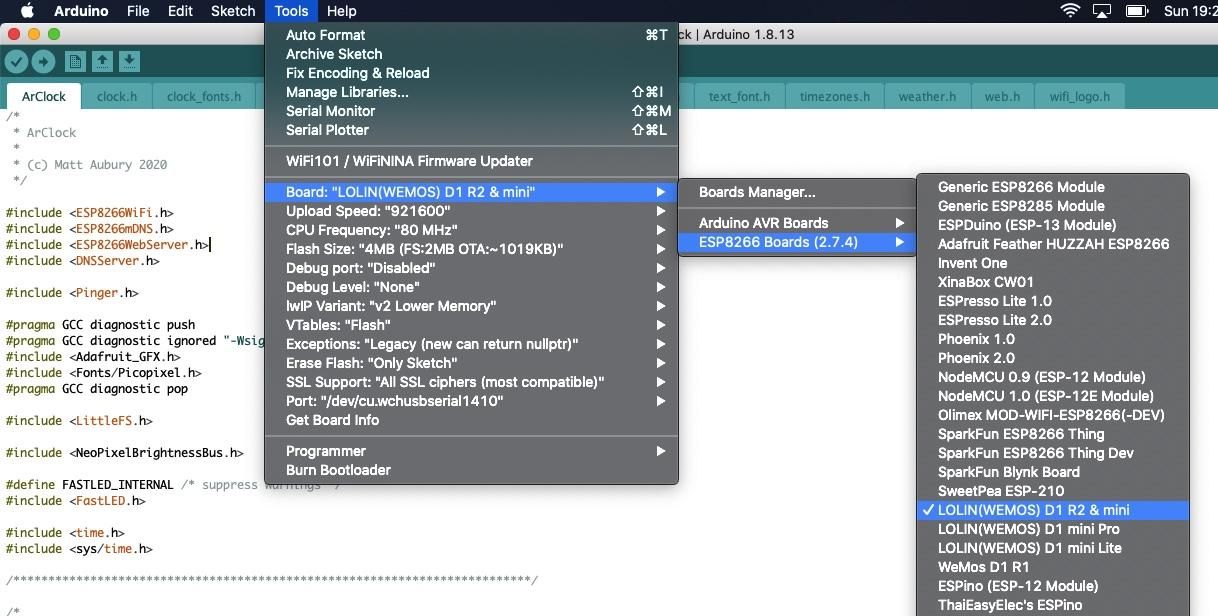The image size is (1218, 616).
Task: Click the Upload arrow icon
Action: [x=43, y=62]
